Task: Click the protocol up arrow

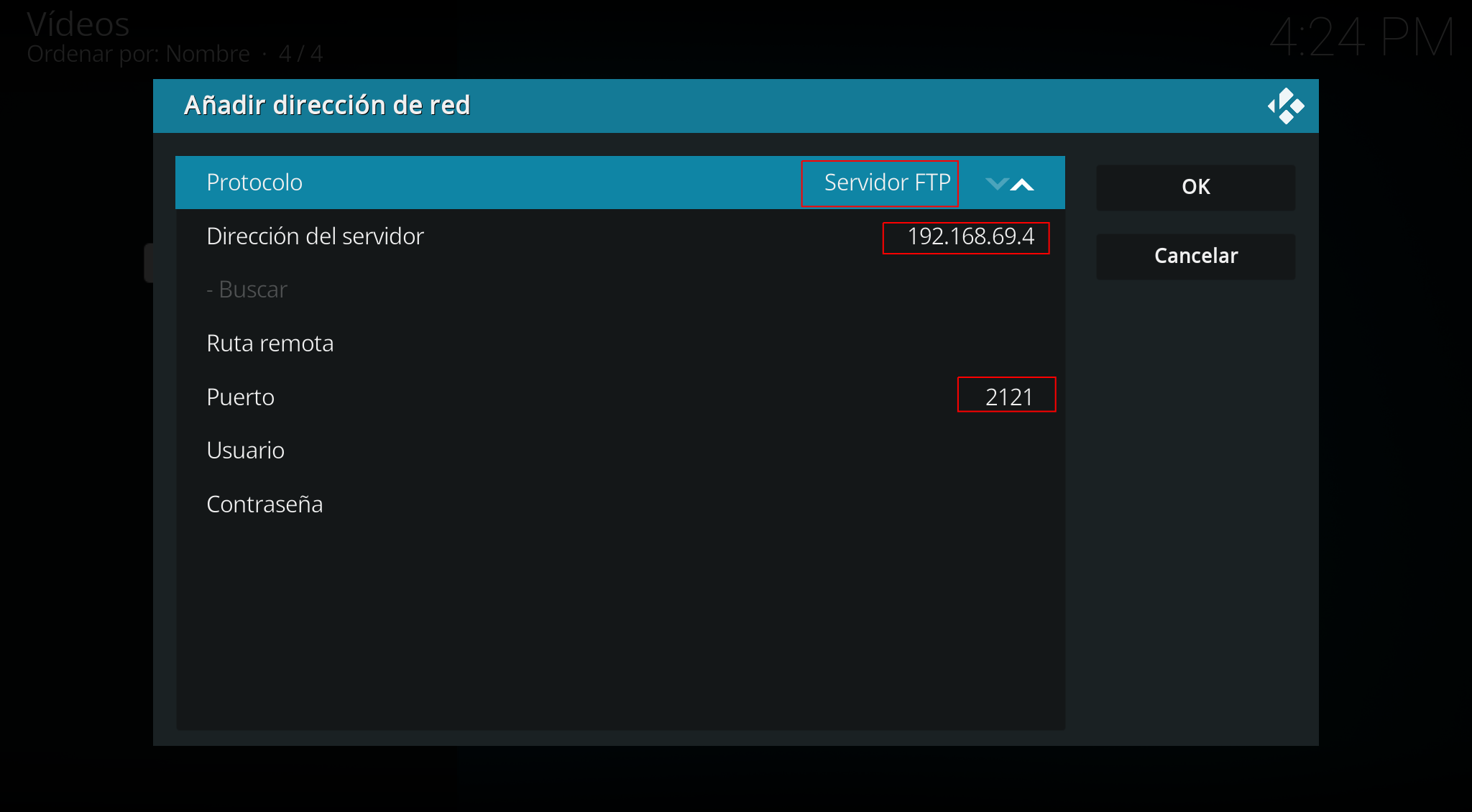Action: click(x=1022, y=184)
